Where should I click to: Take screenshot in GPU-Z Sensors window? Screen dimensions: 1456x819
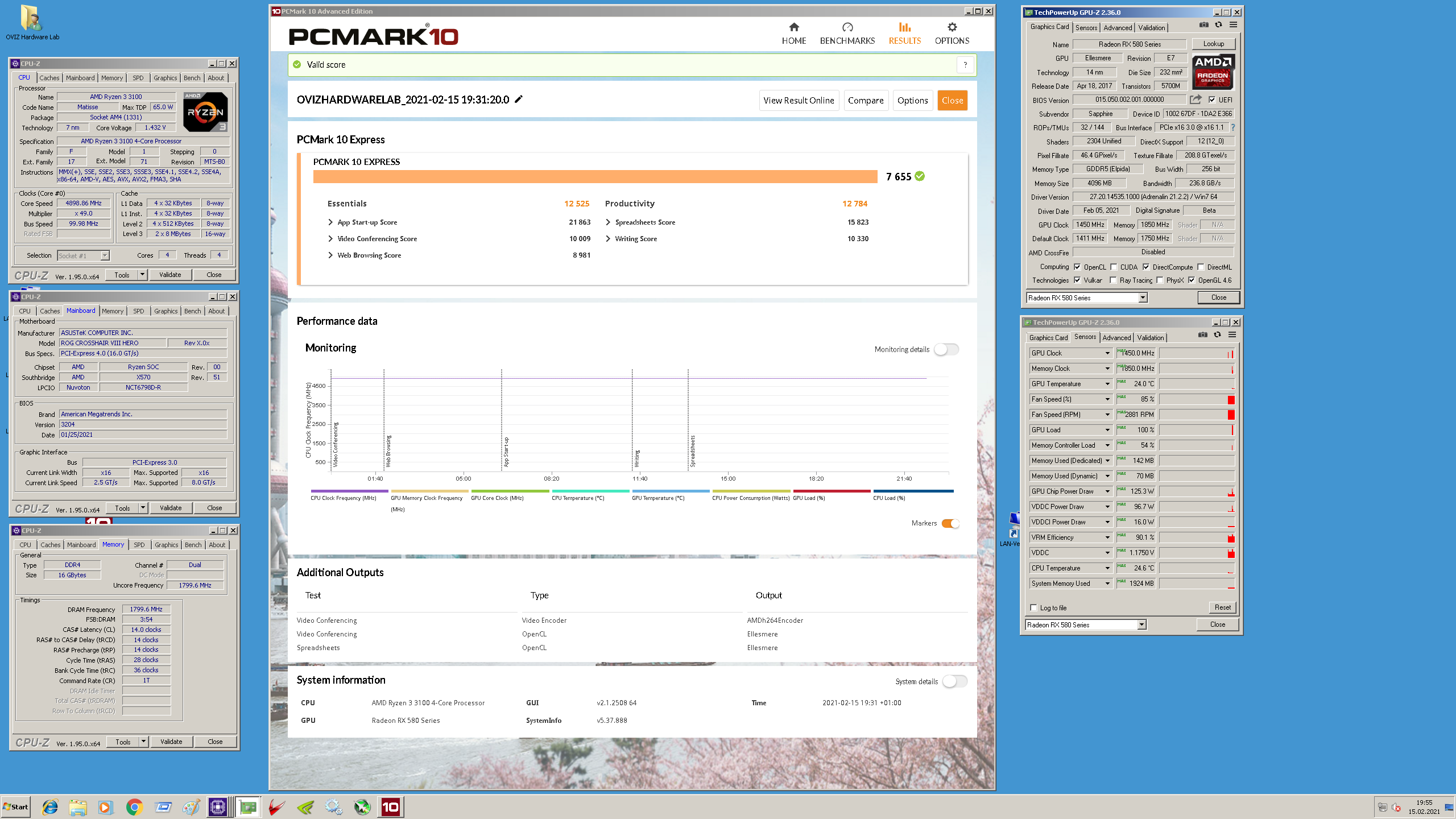pyautogui.click(x=1203, y=335)
